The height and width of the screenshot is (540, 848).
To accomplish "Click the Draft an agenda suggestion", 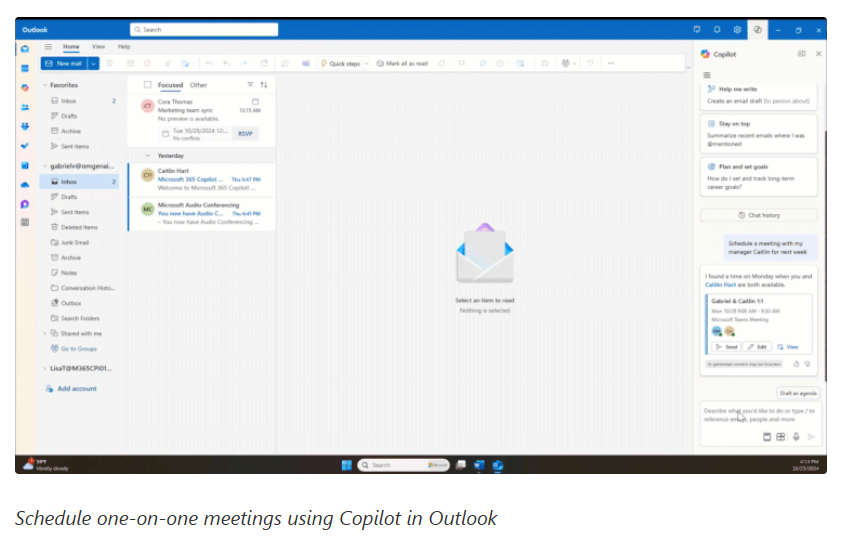I will tap(798, 393).
